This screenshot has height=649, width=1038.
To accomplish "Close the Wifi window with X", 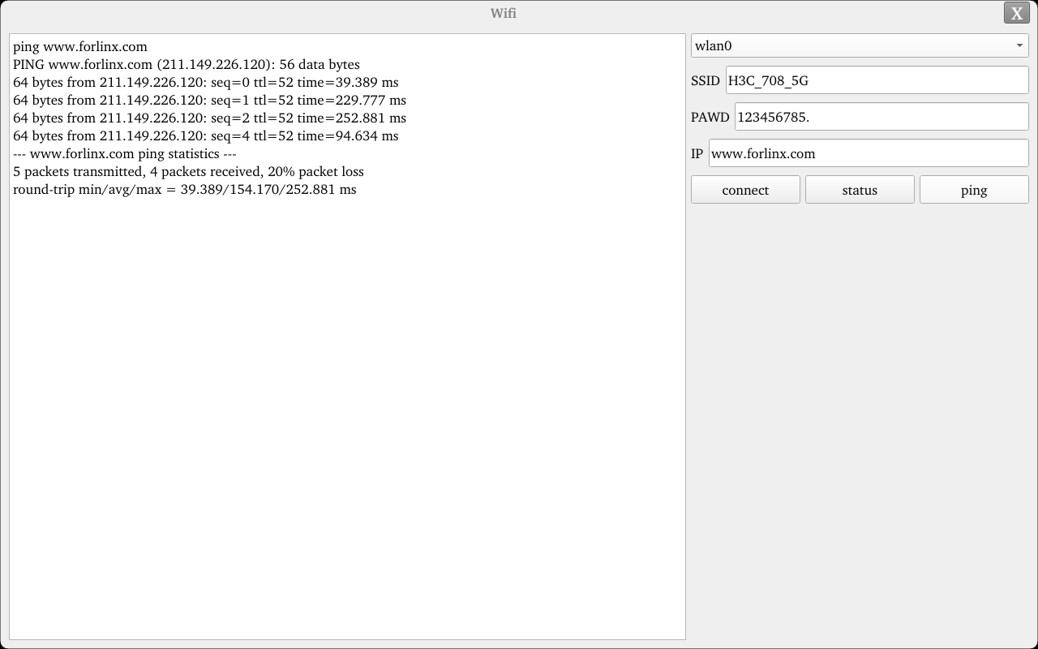I will pos(1016,13).
